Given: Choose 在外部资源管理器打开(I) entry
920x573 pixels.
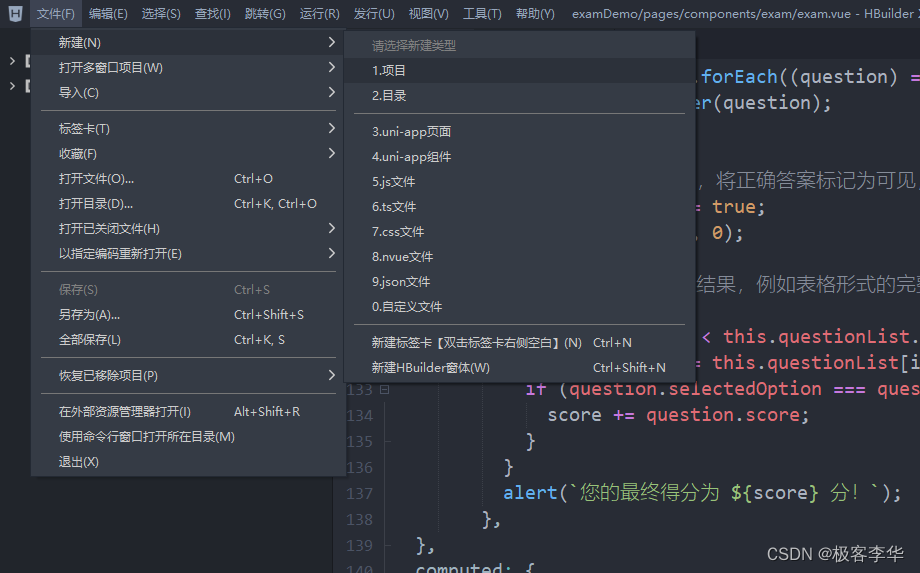Looking at the screenshot, I should pyautogui.click(x=188, y=412).
